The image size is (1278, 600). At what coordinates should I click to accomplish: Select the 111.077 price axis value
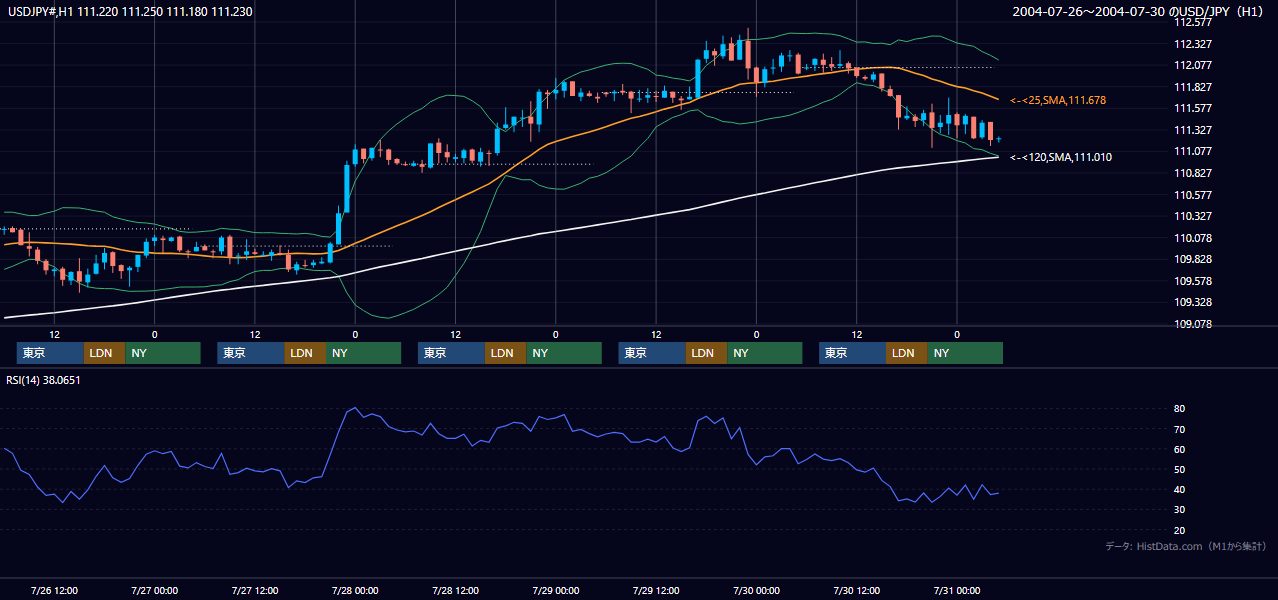click(1192, 151)
